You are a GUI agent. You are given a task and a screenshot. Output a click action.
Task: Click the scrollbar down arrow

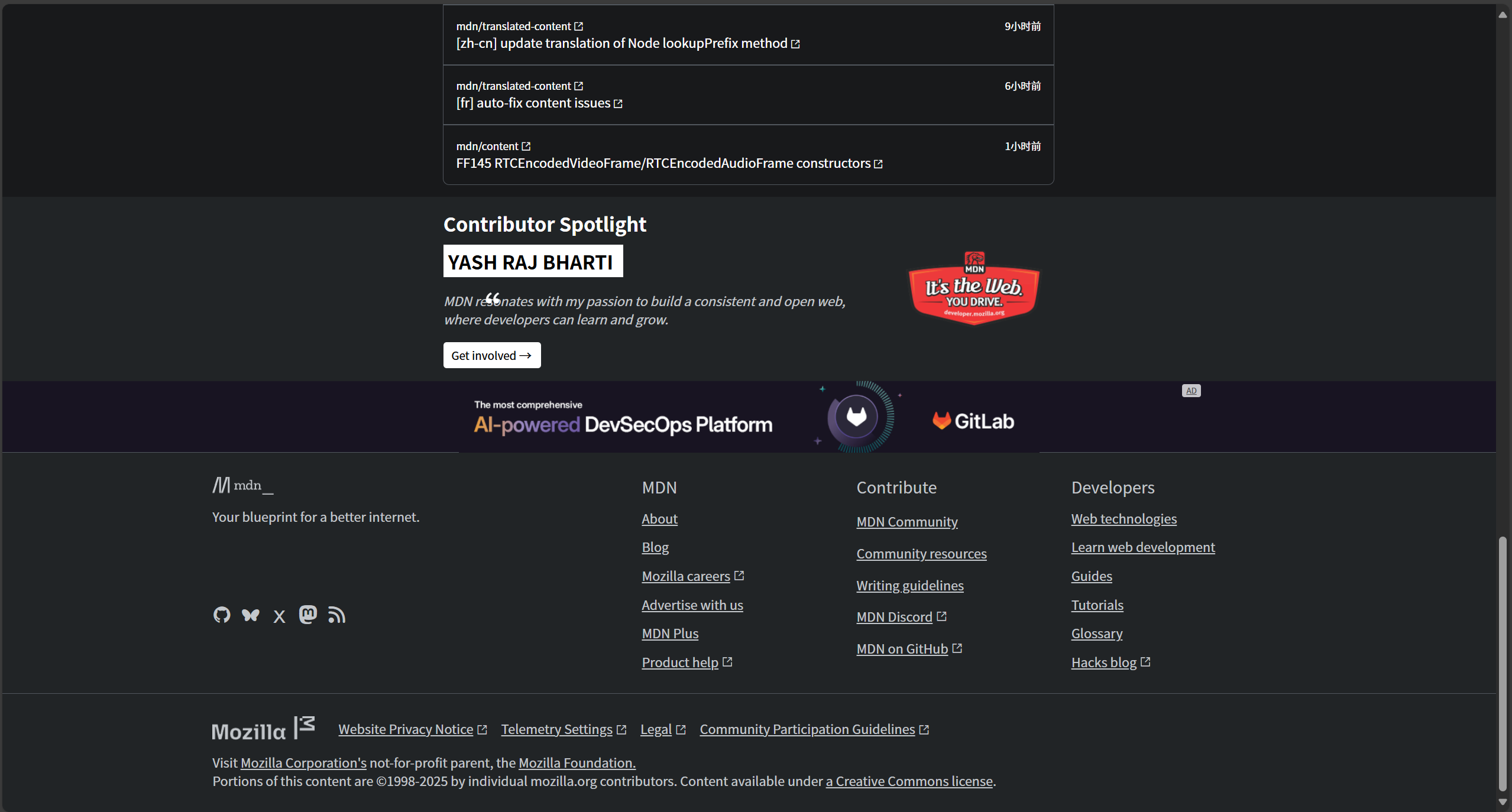(1503, 802)
